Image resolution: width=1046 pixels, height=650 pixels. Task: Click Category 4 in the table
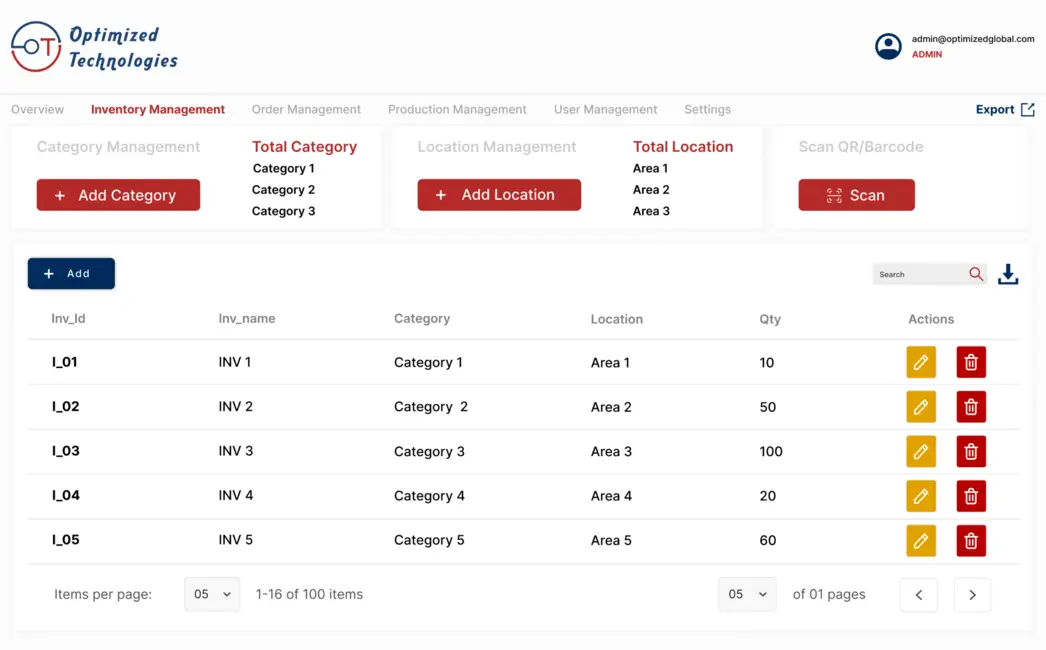pos(429,496)
